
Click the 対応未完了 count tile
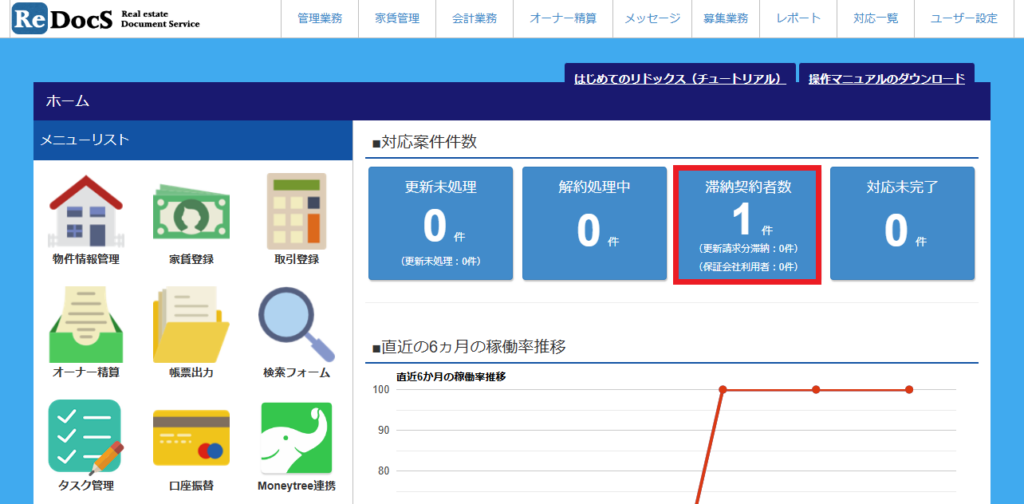[x=903, y=223]
